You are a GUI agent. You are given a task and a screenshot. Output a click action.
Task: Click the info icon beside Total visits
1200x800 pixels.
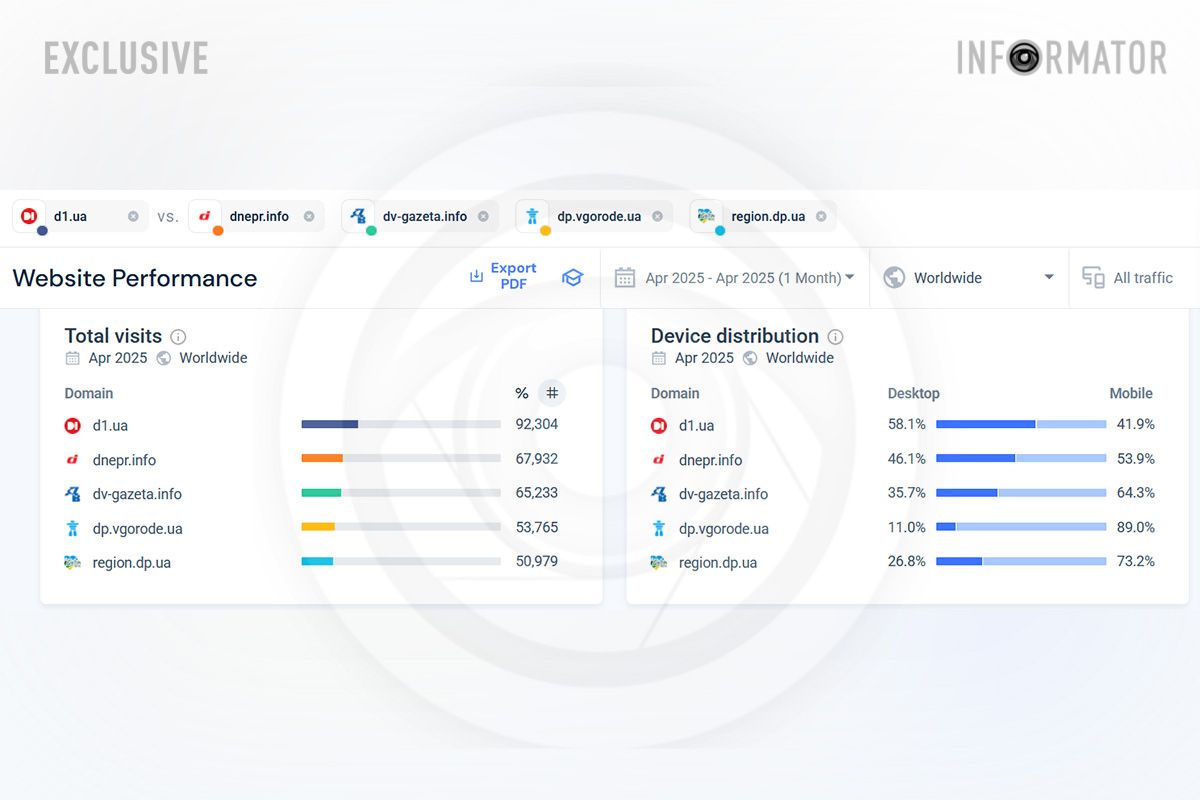[x=179, y=336]
